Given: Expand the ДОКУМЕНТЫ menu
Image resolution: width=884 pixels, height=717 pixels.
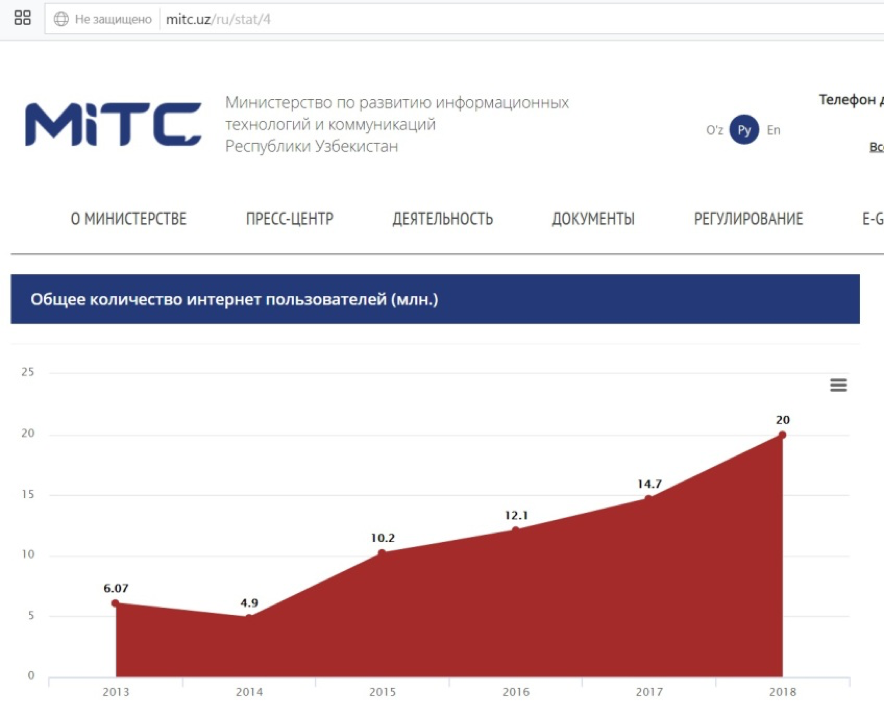Looking at the screenshot, I should [593, 219].
